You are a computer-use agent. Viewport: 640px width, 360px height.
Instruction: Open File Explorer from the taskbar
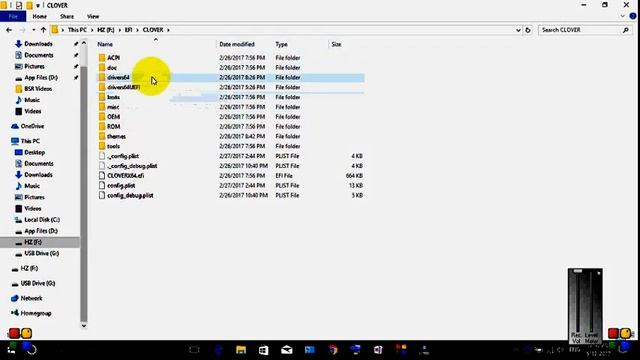point(241,350)
